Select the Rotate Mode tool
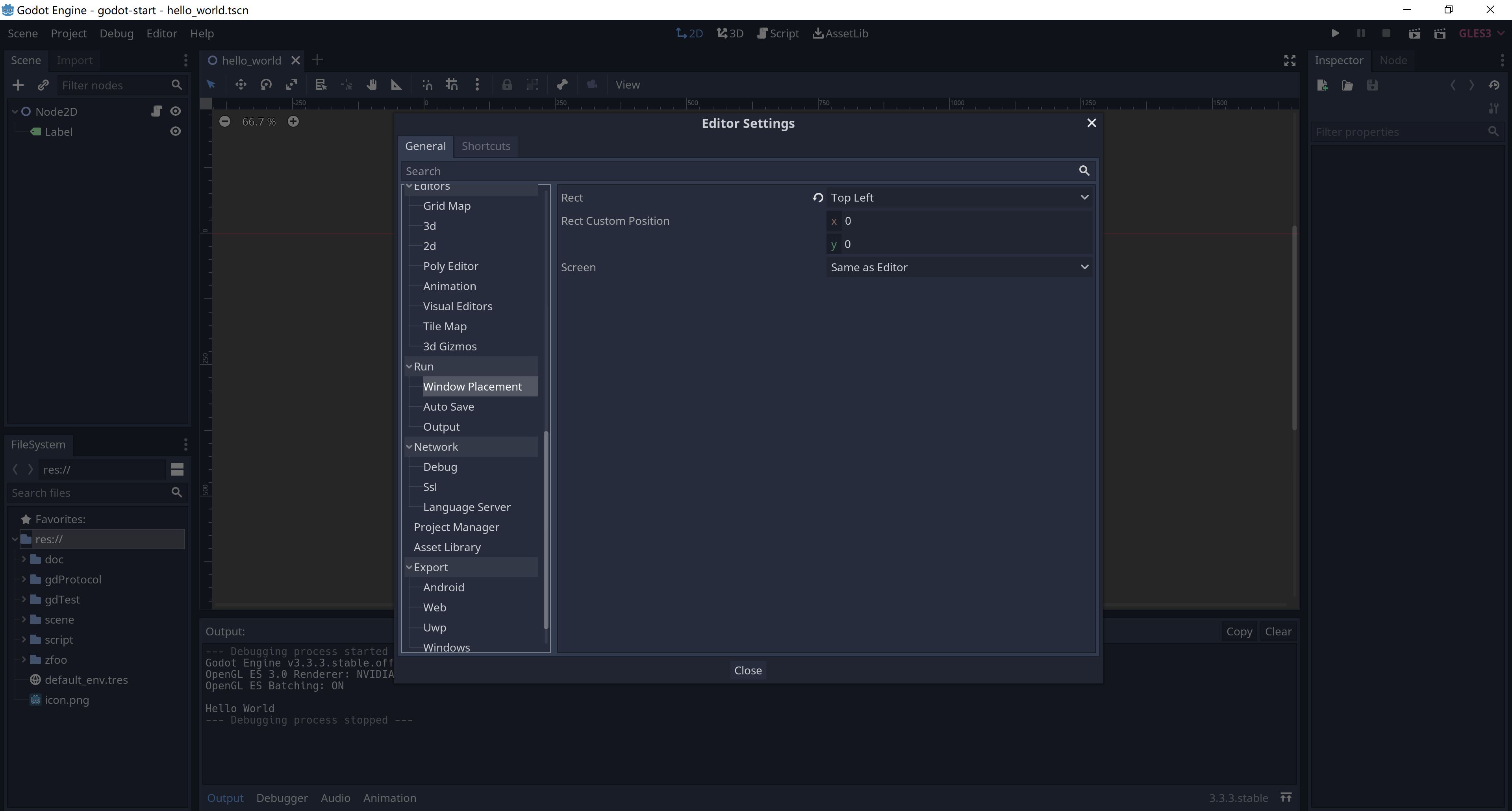 pyautogui.click(x=266, y=85)
